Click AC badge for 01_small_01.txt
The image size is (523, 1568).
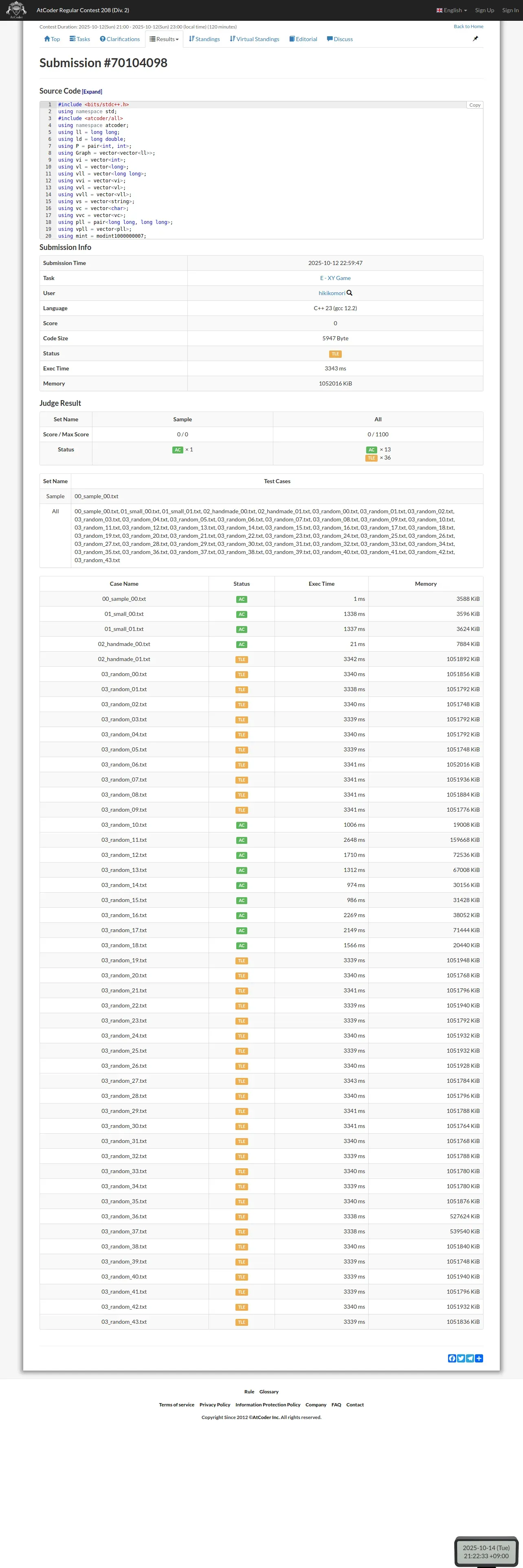tap(242, 629)
